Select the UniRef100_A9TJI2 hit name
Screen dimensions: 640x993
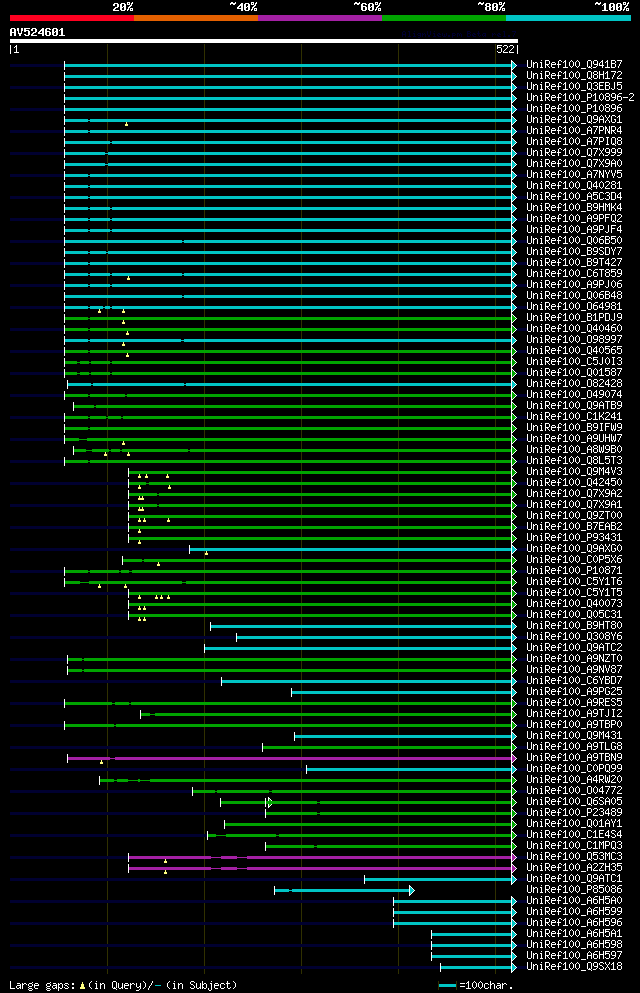click(574, 714)
